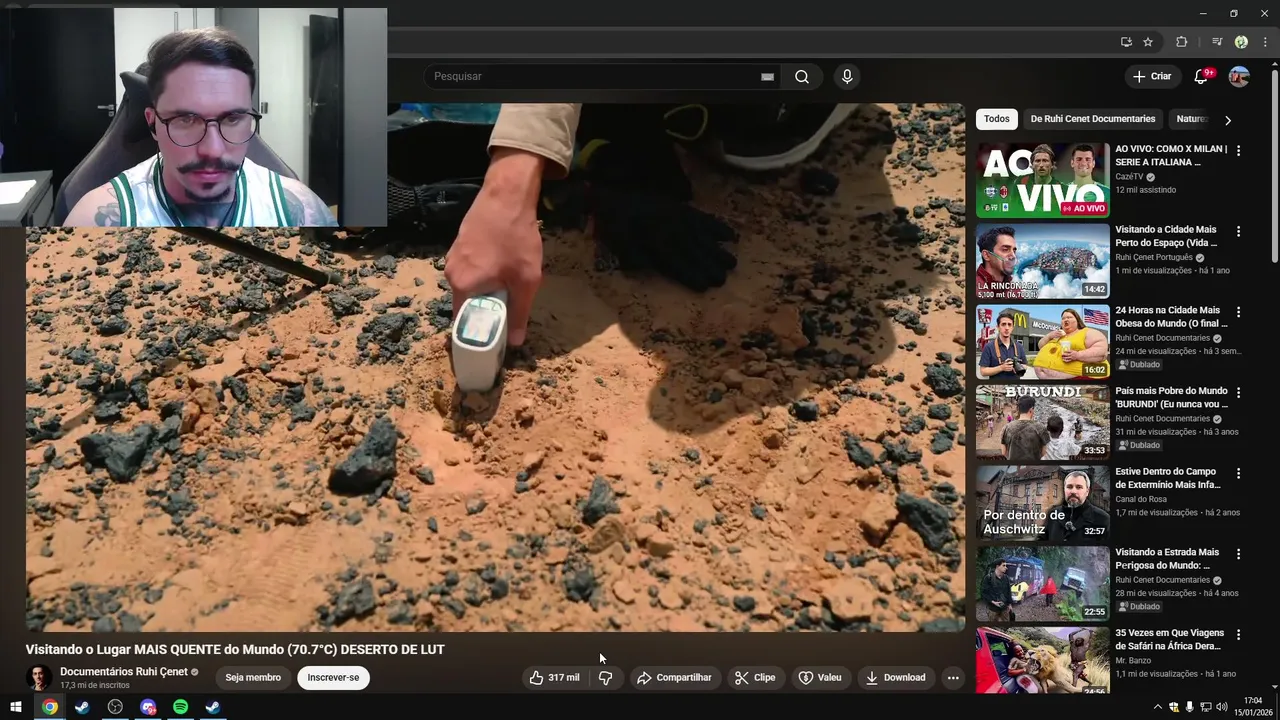1280x720 pixels.
Task: Open Discord from the taskbar
Action: point(148,707)
